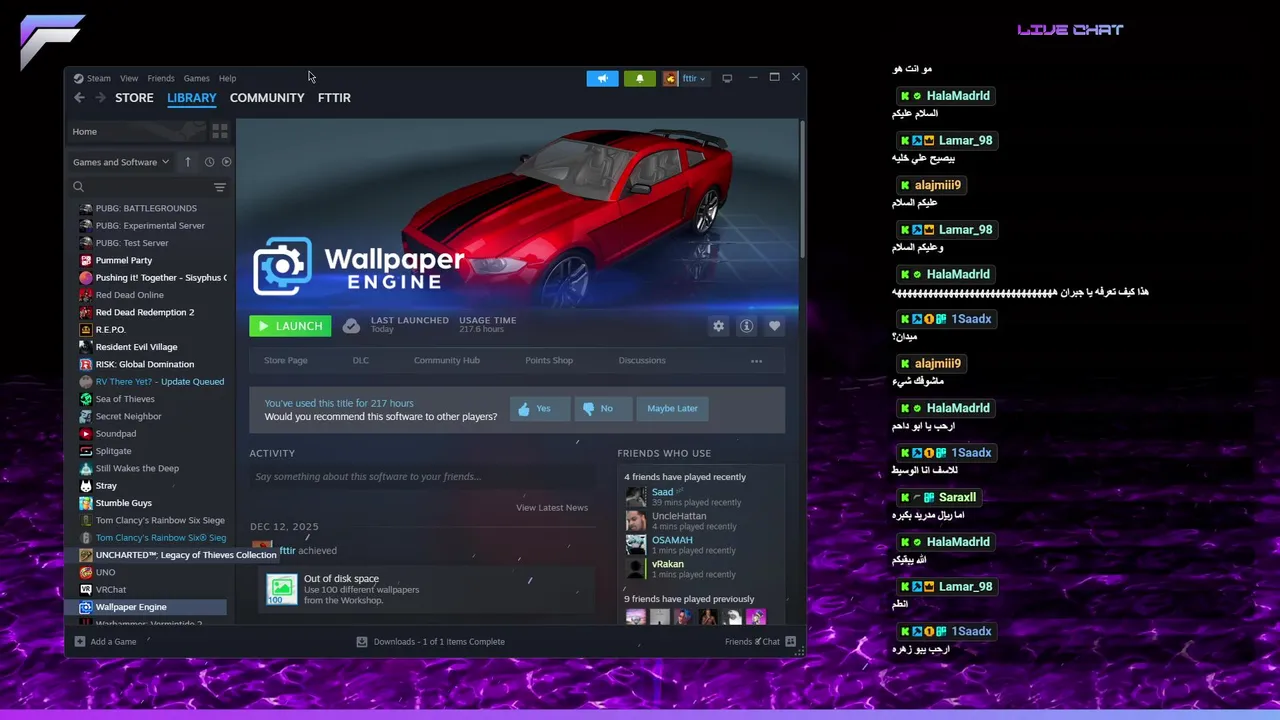Toggle the recent activity clock filter
Screen dimensions: 1280x720
click(x=209, y=162)
